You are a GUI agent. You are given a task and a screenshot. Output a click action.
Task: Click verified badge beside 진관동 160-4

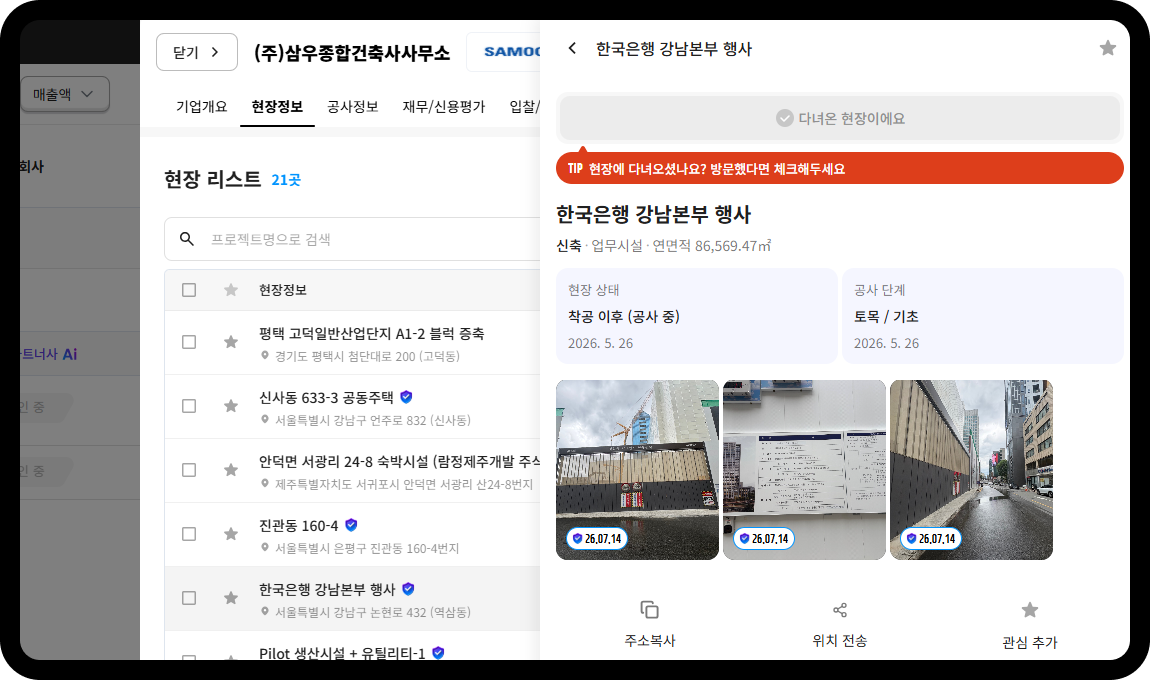tap(351, 524)
